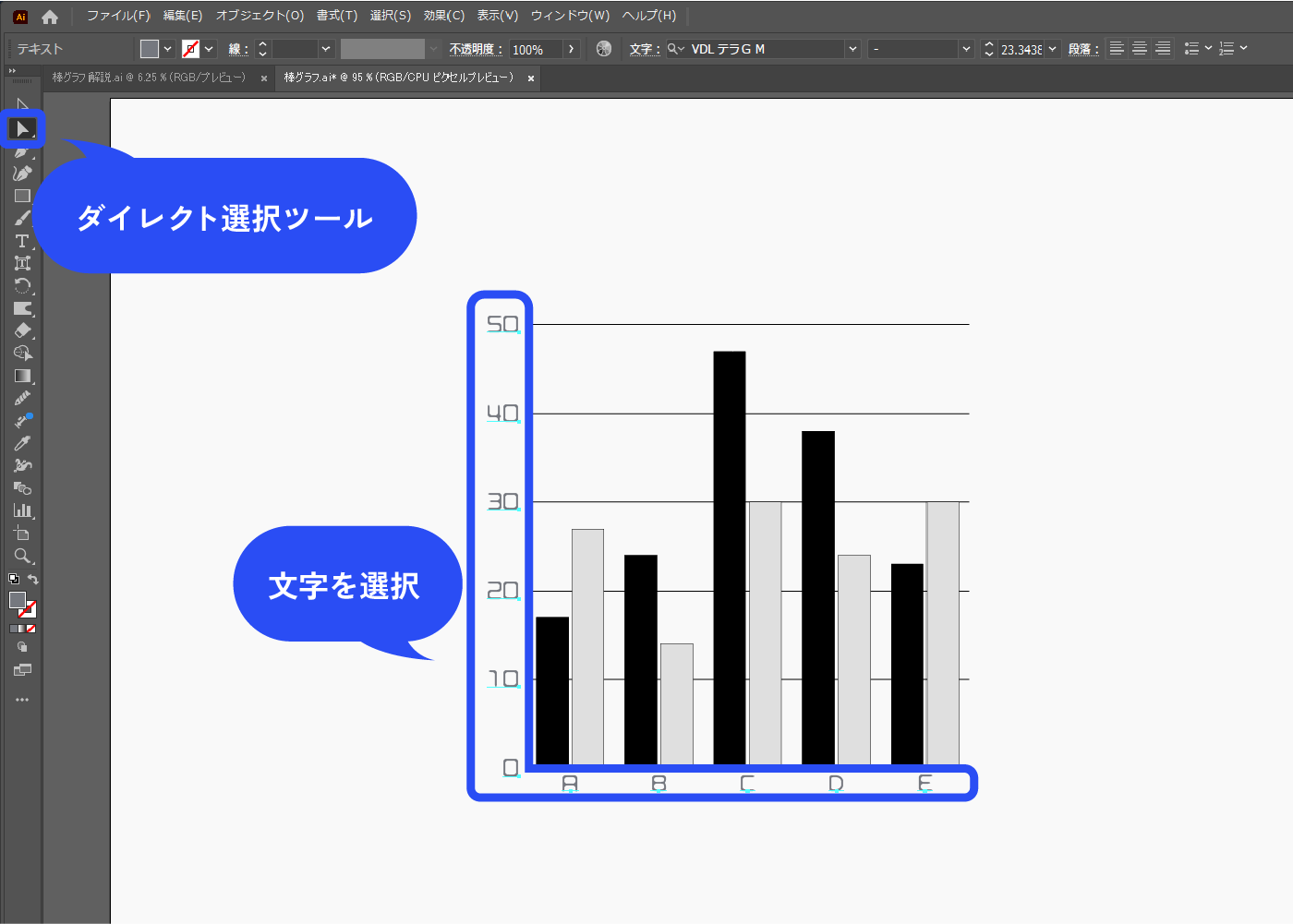
Task: Click the Ai application logo
Action: (x=20, y=17)
